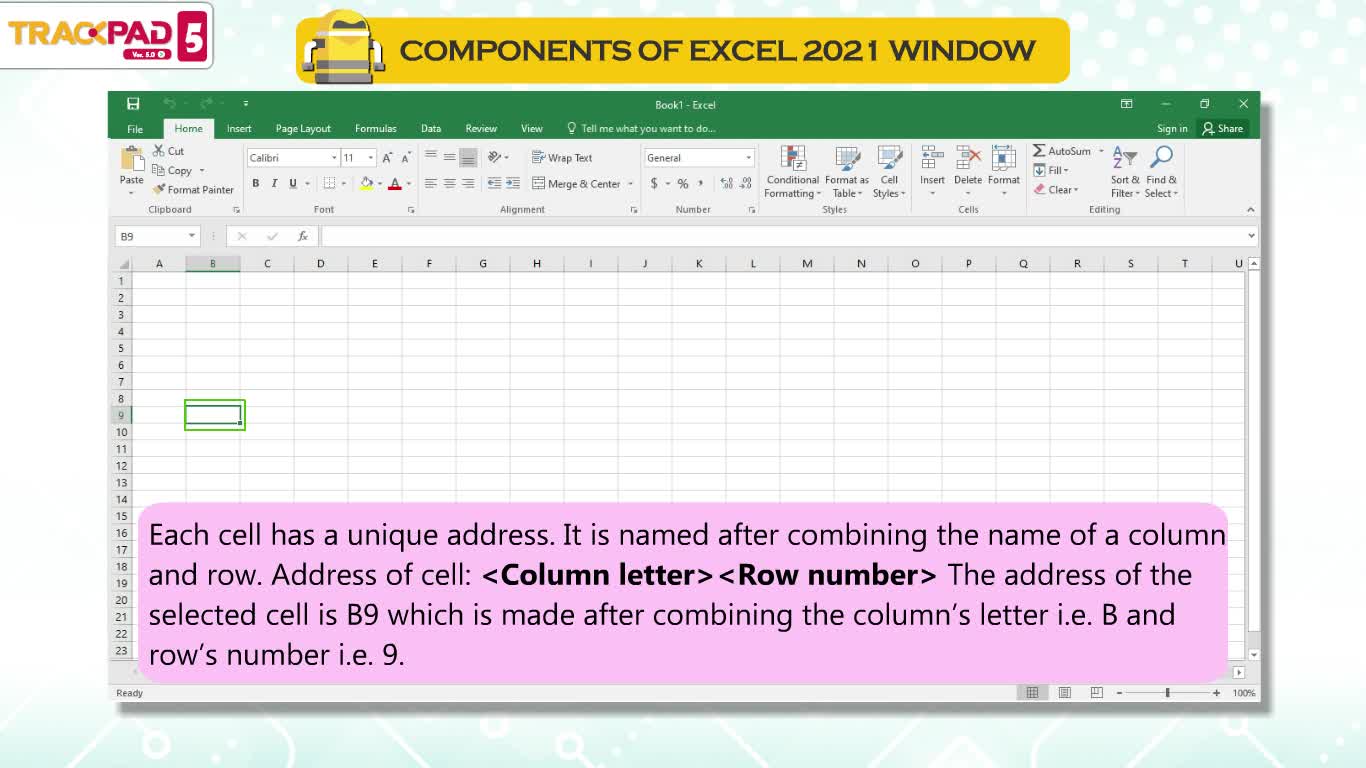Open the General number format dropdown
Screen dimensions: 1366x768
click(748, 158)
